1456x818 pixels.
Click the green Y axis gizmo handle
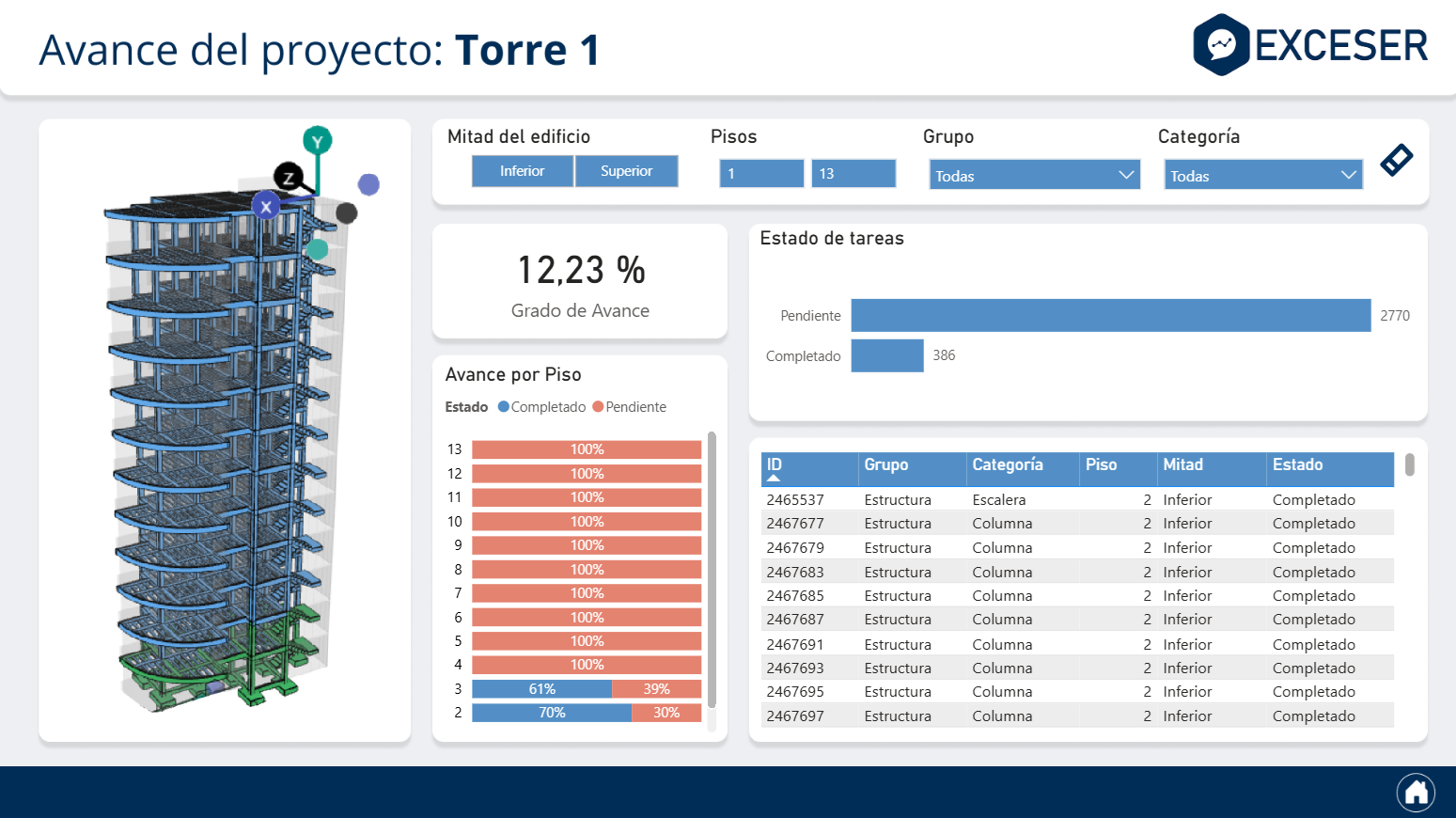(x=317, y=141)
